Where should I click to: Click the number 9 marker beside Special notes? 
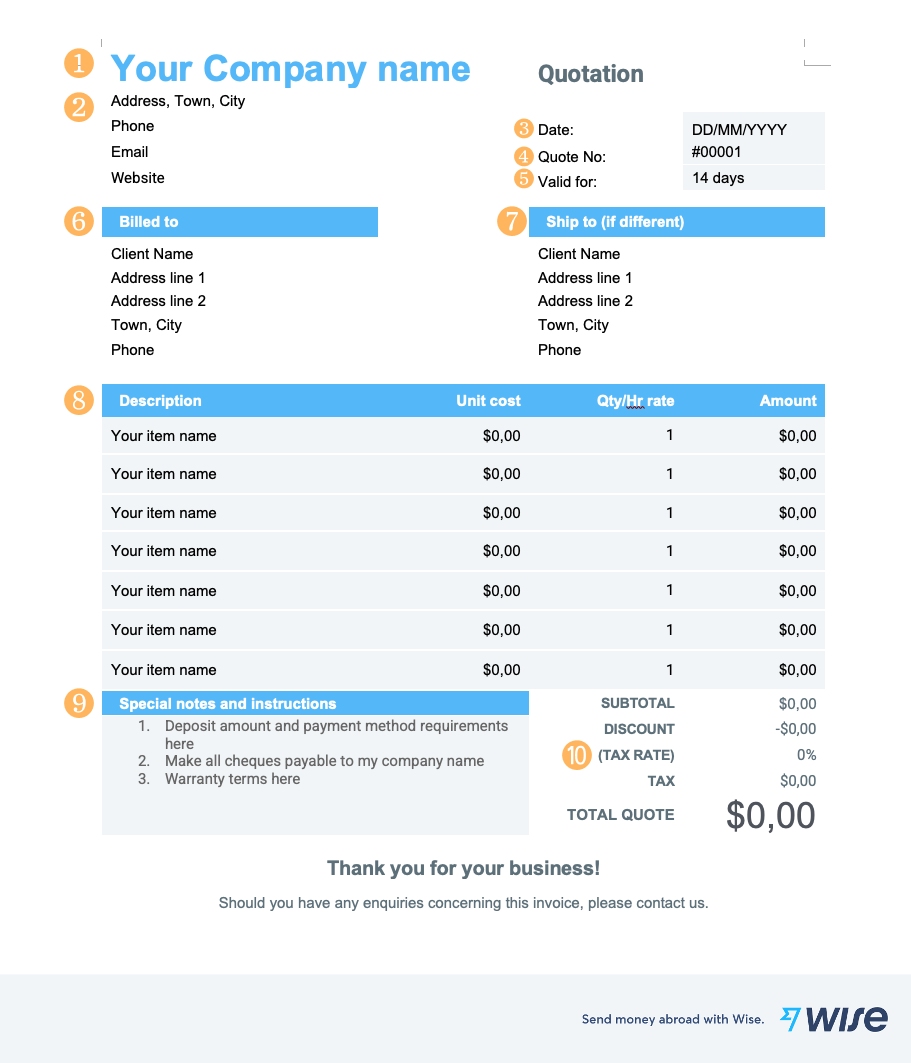tap(79, 703)
